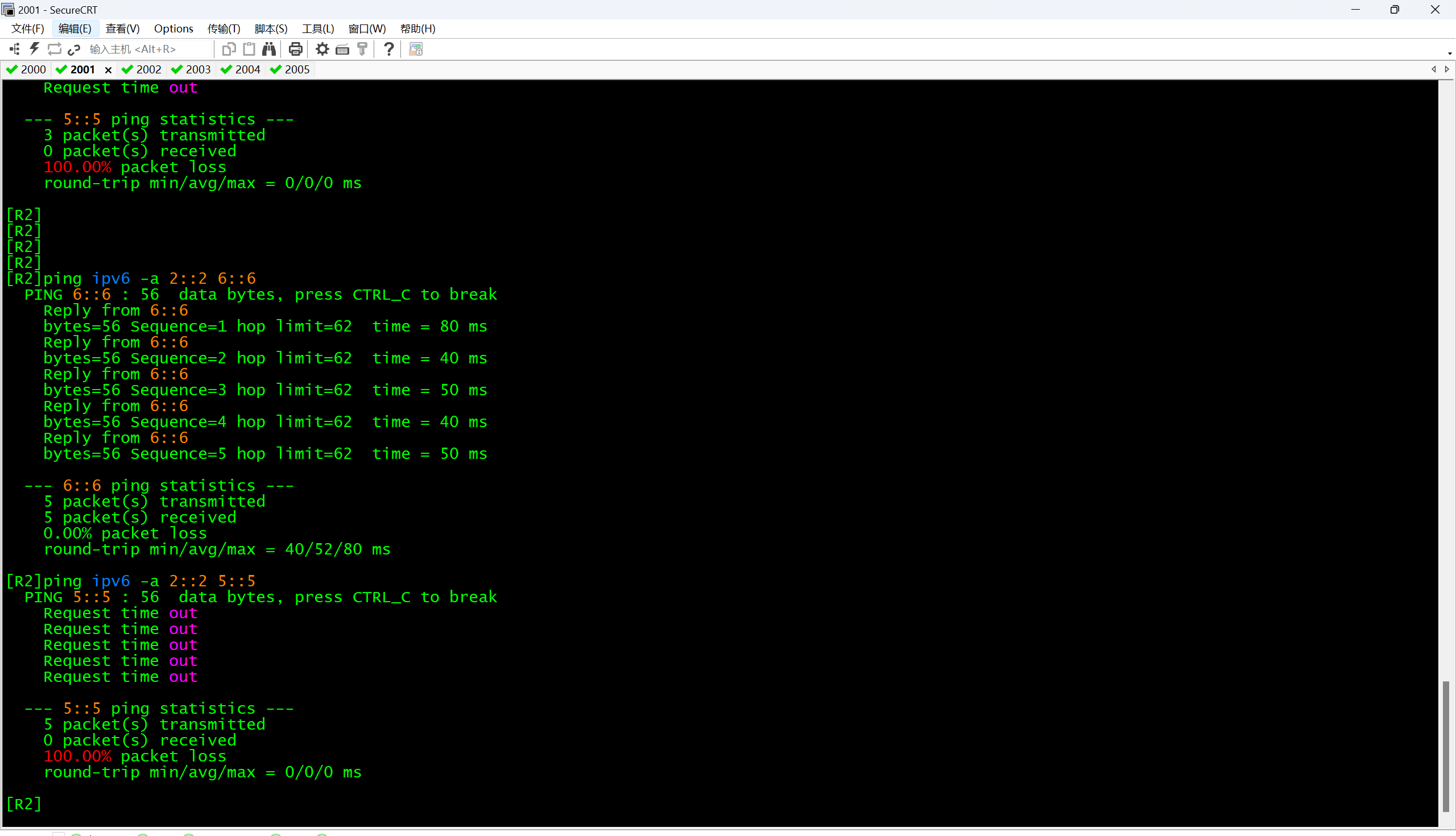The width and height of the screenshot is (1456, 836).
Task: Open the toolbar overflow dropdown arrow
Action: pyautogui.click(x=1450, y=53)
